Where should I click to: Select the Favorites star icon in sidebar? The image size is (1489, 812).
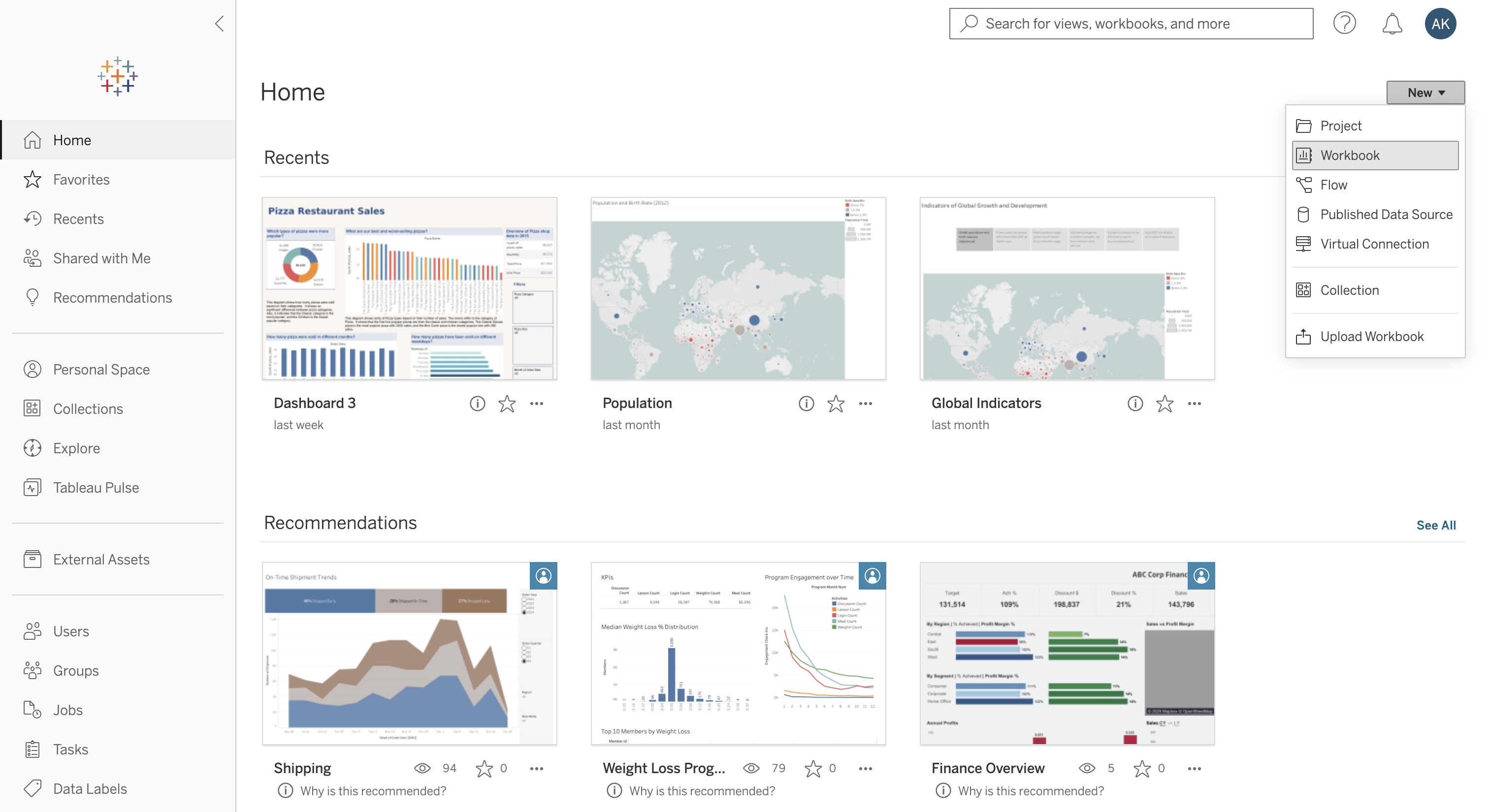coord(33,179)
